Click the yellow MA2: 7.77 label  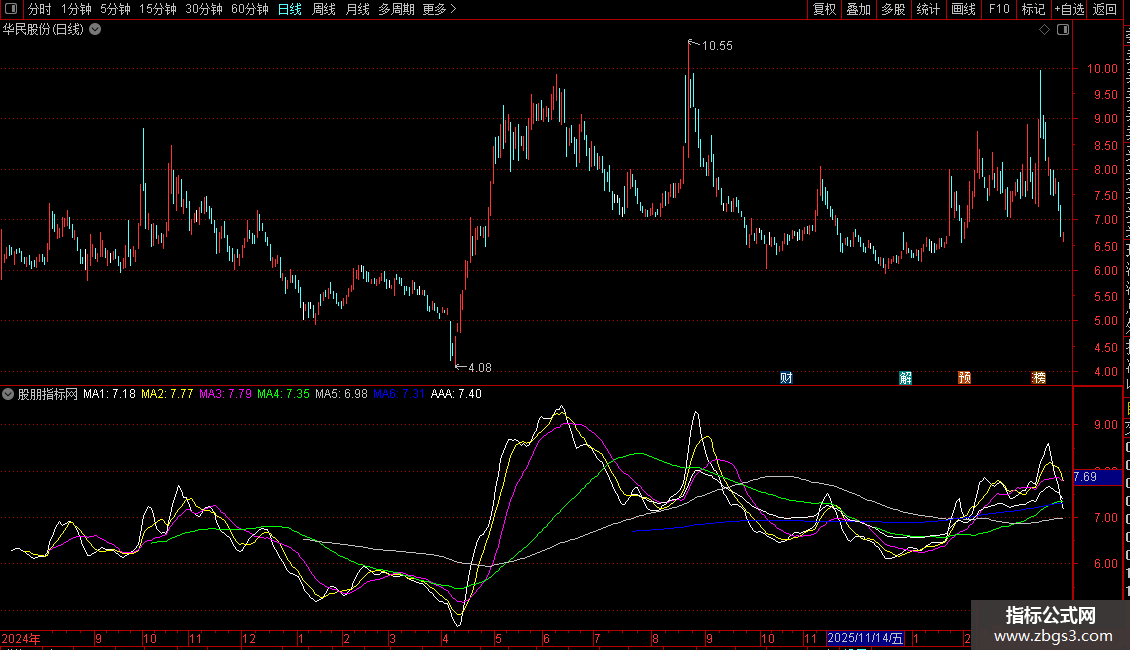coord(167,394)
